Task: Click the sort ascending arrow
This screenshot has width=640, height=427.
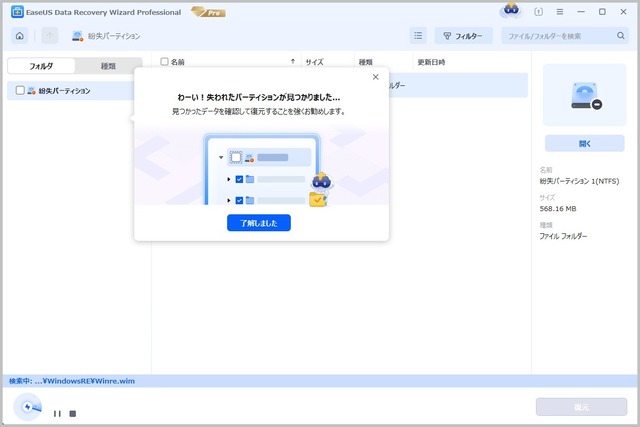Action: (293, 62)
